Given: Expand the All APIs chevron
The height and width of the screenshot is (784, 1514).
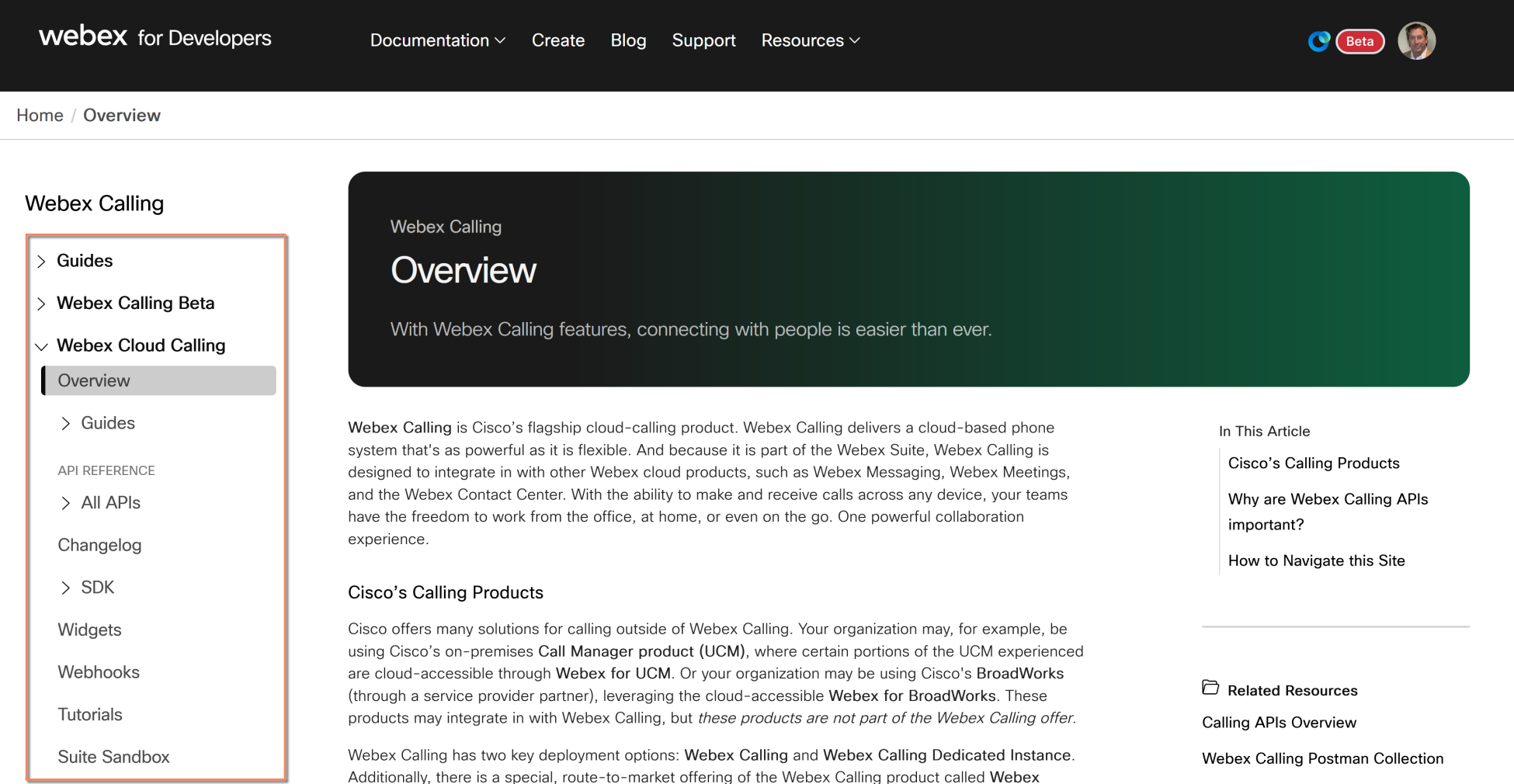Looking at the screenshot, I should [65, 503].
